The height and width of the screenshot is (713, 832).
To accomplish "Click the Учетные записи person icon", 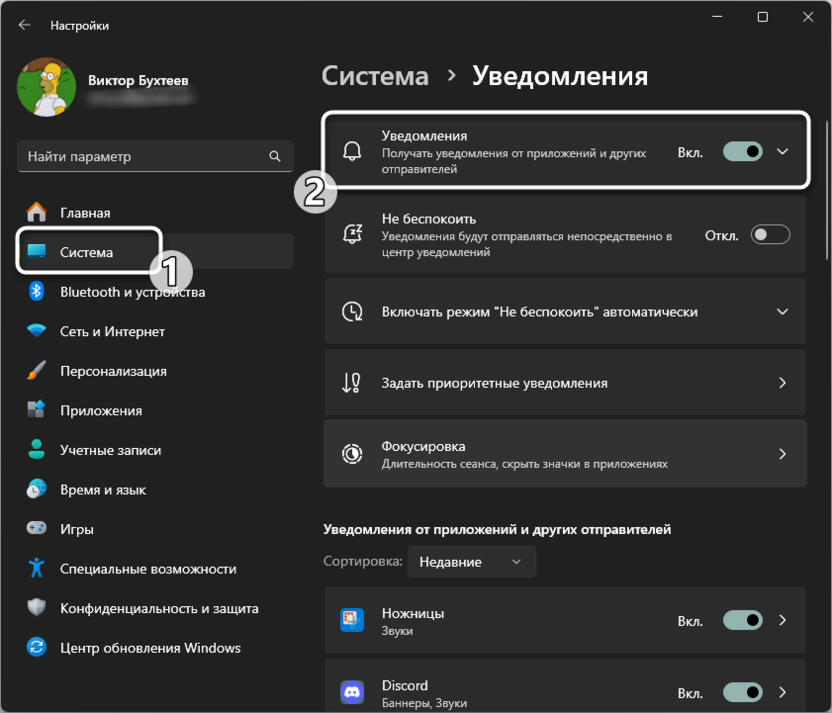I will click(37, 449).
